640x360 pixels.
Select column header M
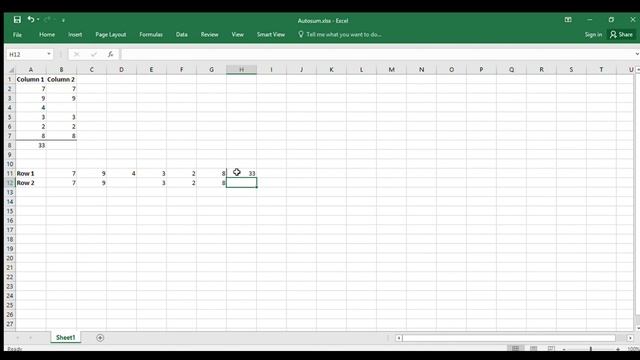tap(391, 70)
